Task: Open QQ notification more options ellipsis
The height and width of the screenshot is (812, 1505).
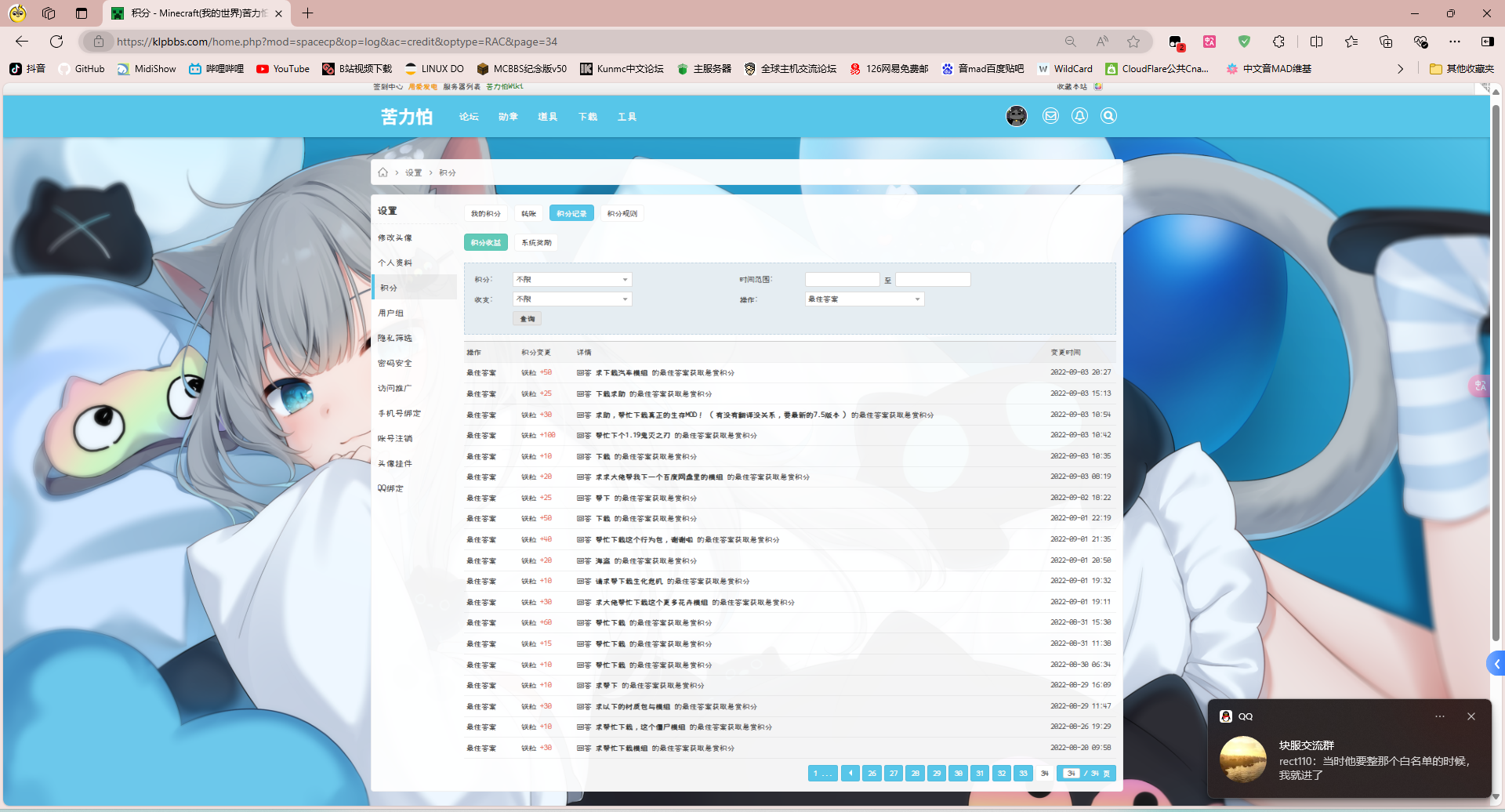Action: tap(1440, 716)
